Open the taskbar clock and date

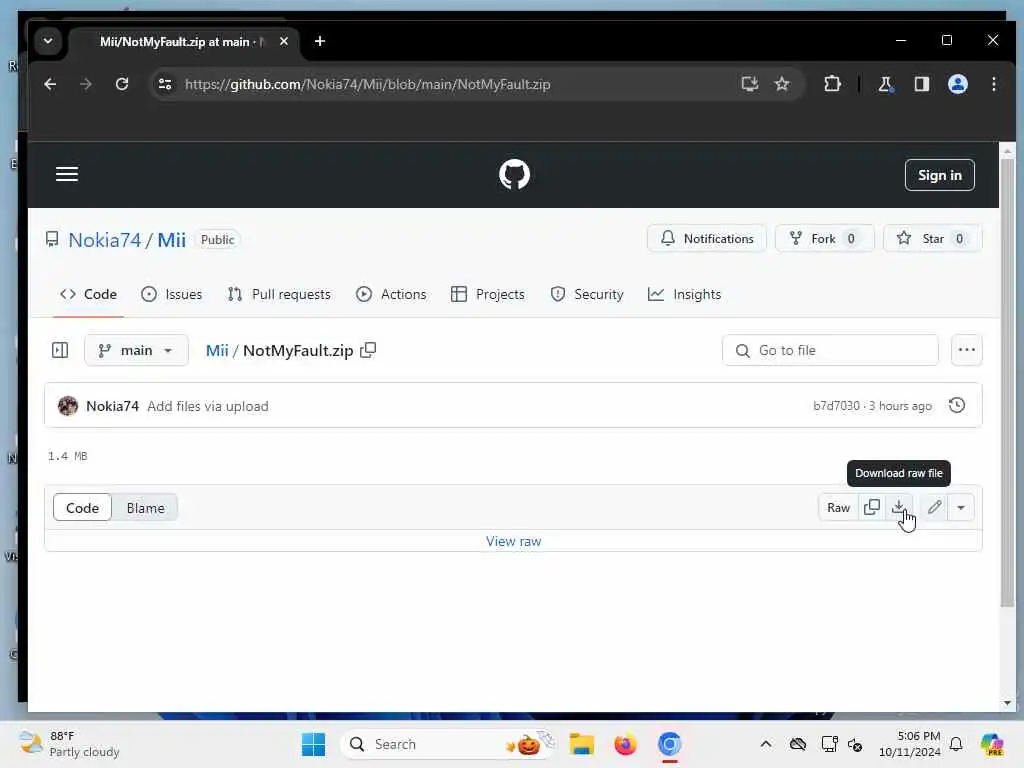910,744
